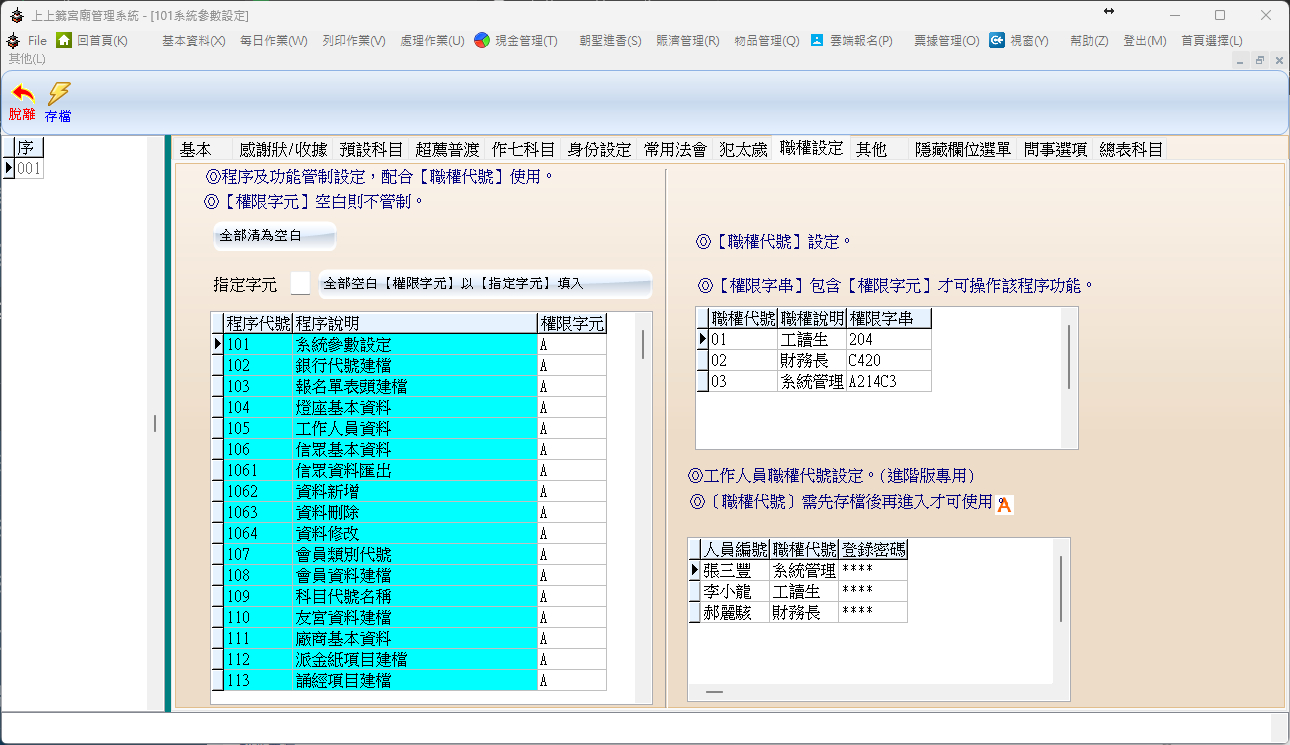This screenshot has width=1290, height=745.
Task: Open the 隱藏欄位選單 tab
Action: 964,149
